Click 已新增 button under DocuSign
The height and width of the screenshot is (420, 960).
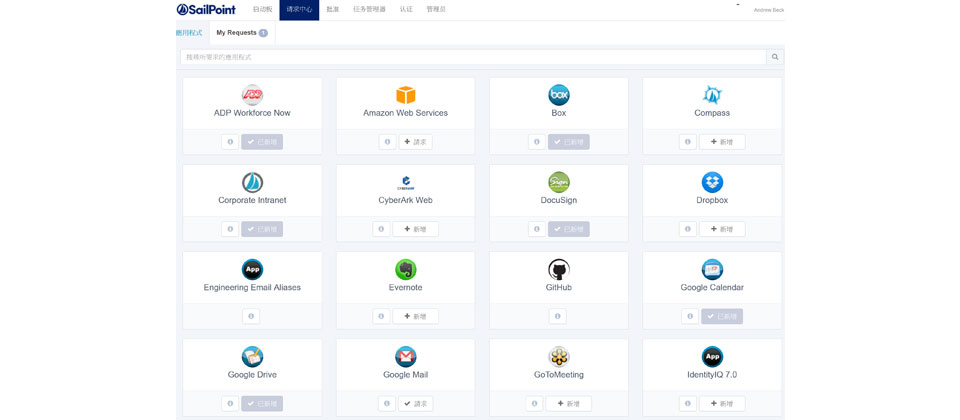(x=569, y=229)
